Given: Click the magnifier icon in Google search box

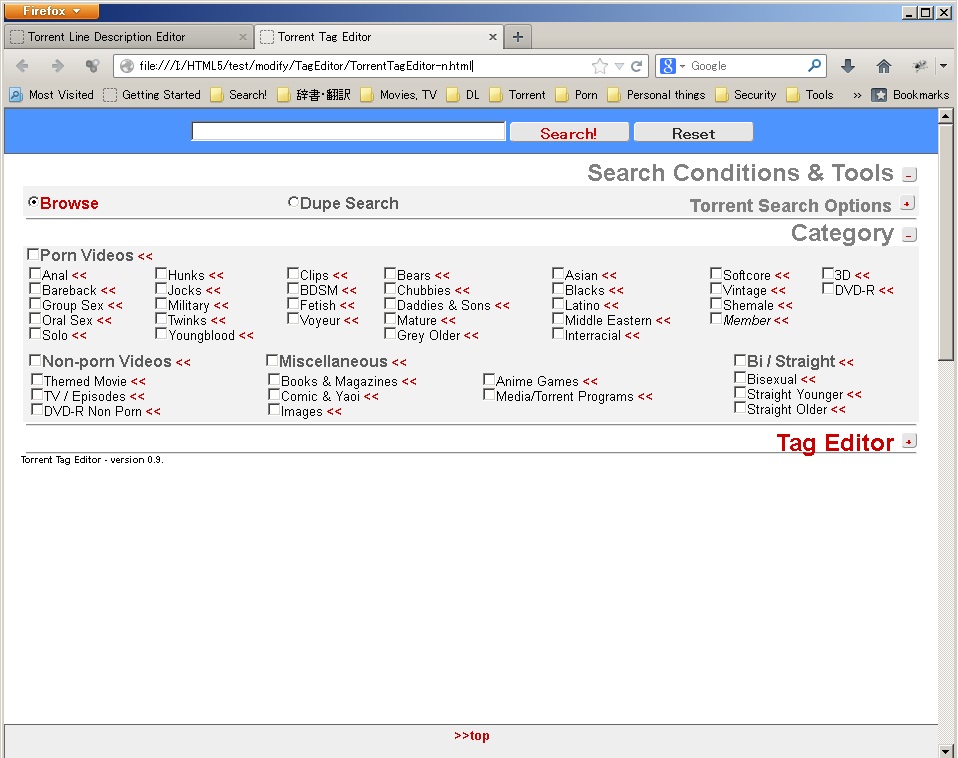Looking at the screenshot, I should coord(815,66).
